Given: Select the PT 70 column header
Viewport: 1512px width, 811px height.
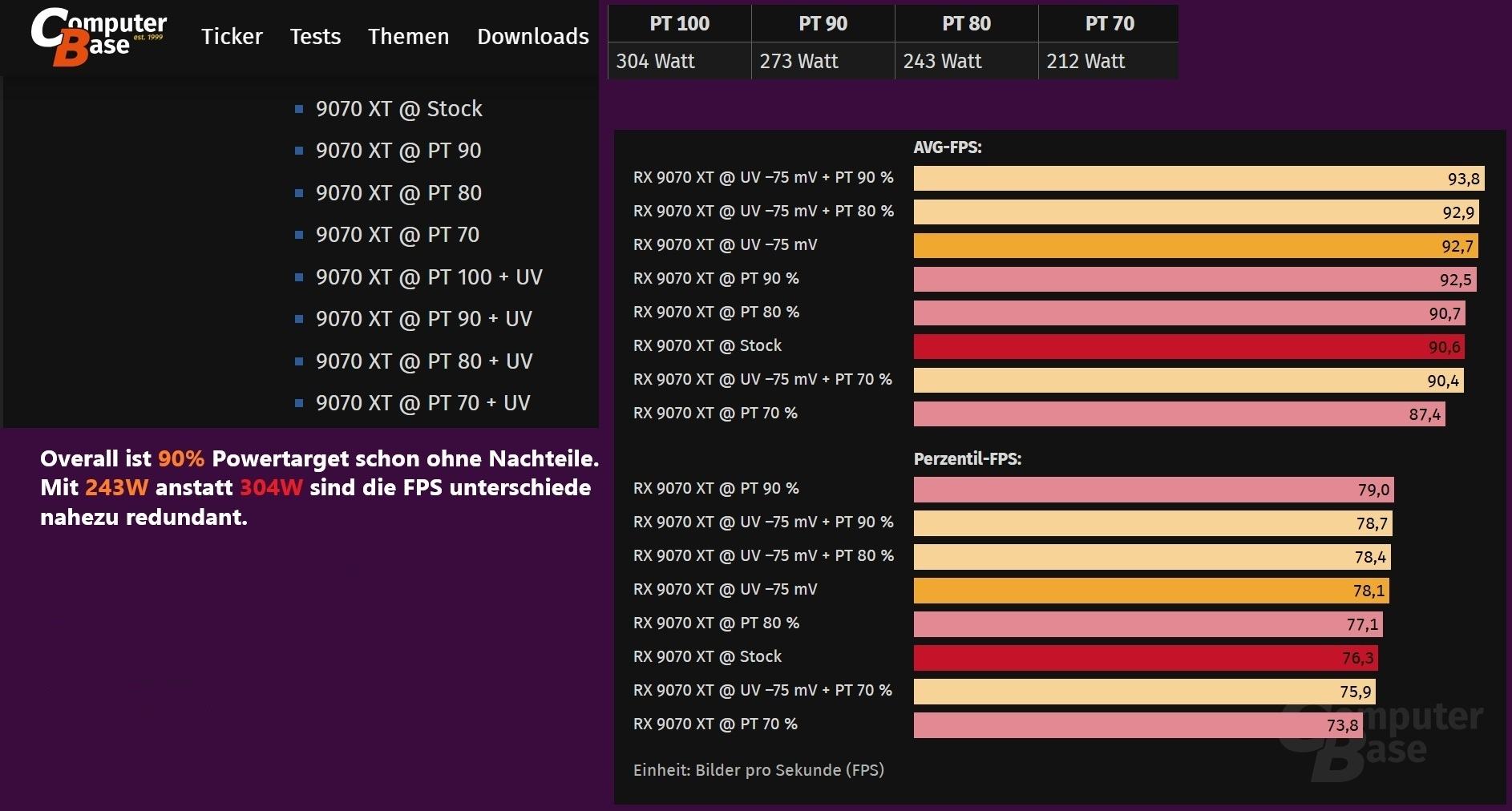Looking at the screenshot, I should tap(1108, 23).
